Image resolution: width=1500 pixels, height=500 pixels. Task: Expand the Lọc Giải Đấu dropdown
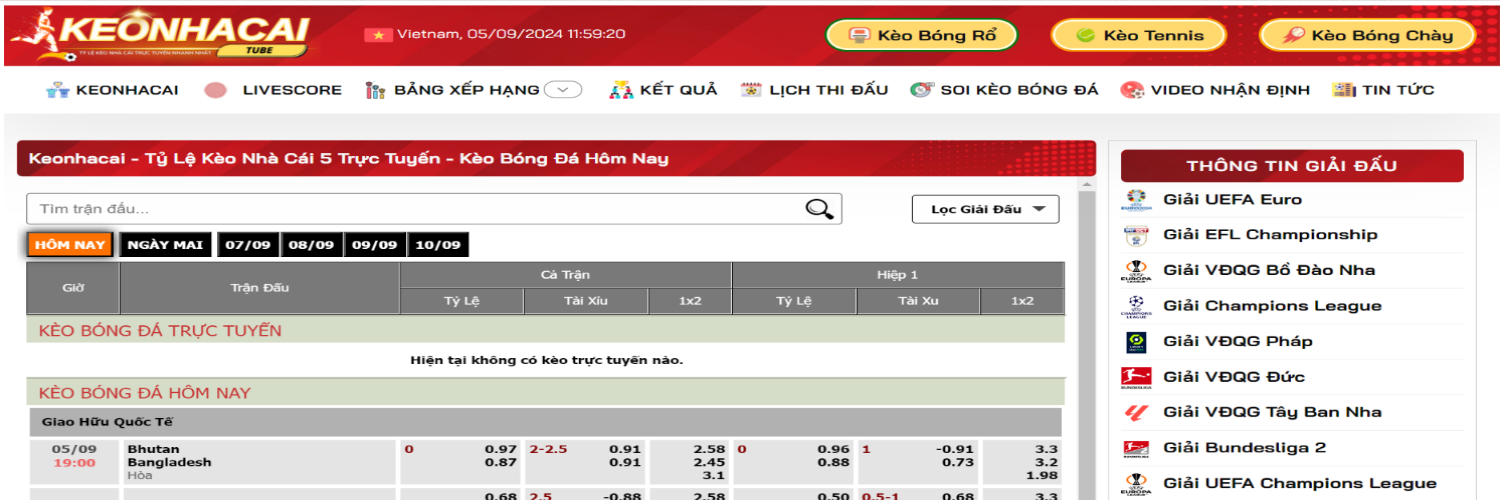[985, 209]
